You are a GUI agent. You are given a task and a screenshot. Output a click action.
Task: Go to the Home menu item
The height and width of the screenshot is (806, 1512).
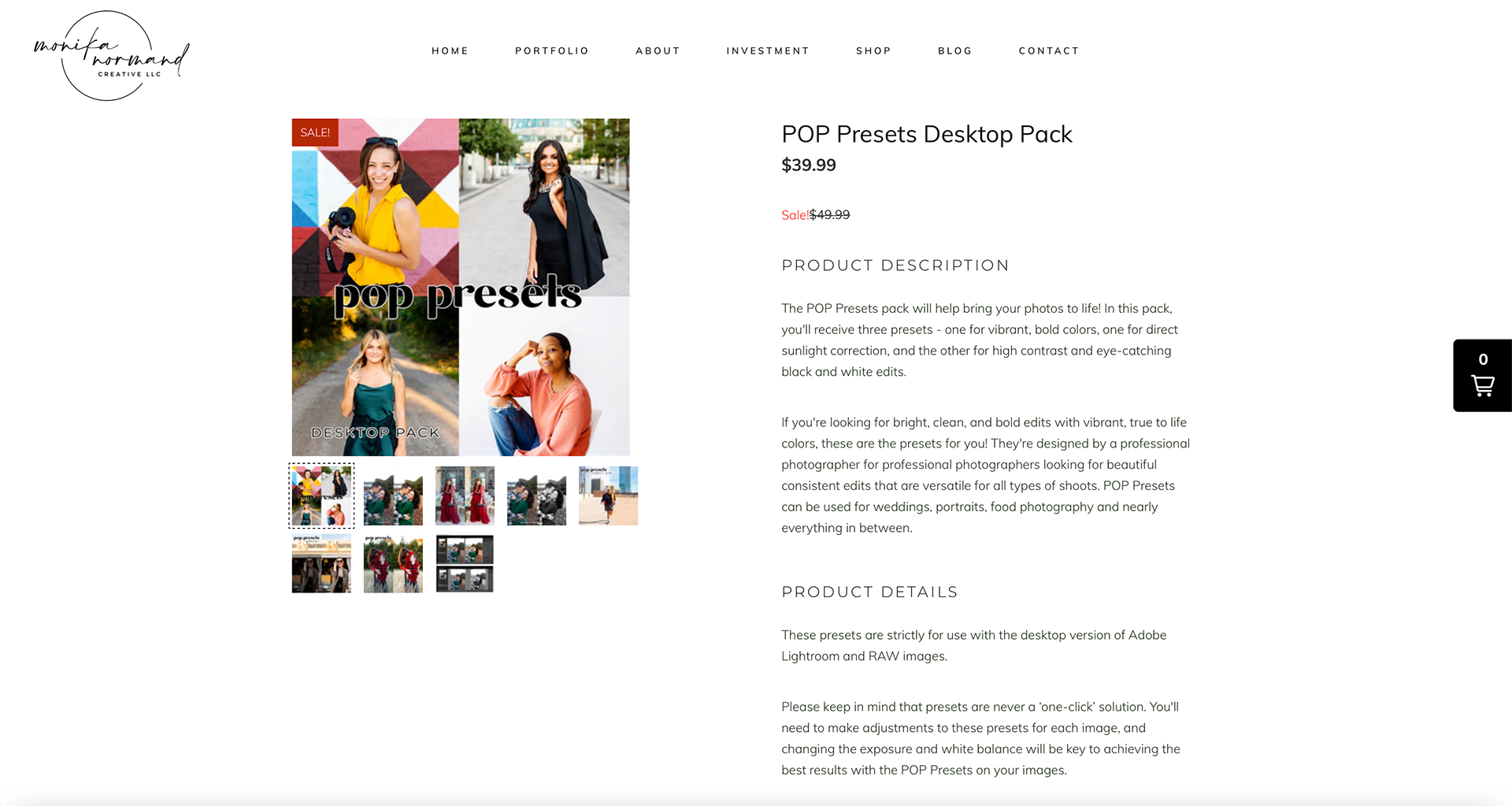tap(450, 50)
